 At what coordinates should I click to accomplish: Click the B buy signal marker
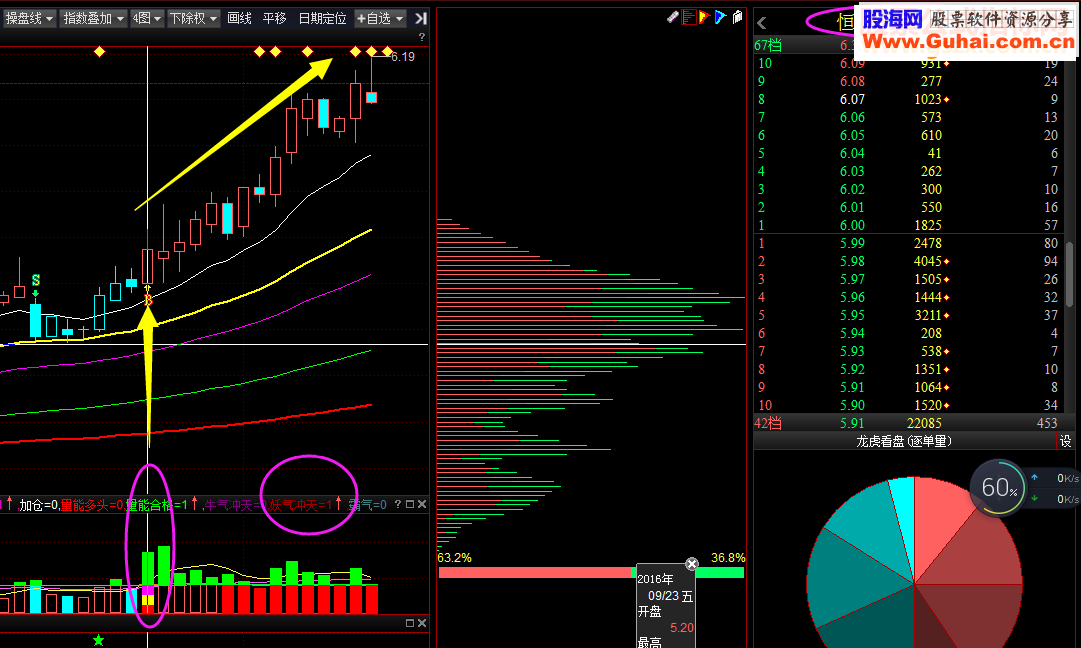(x=148, y=300)
